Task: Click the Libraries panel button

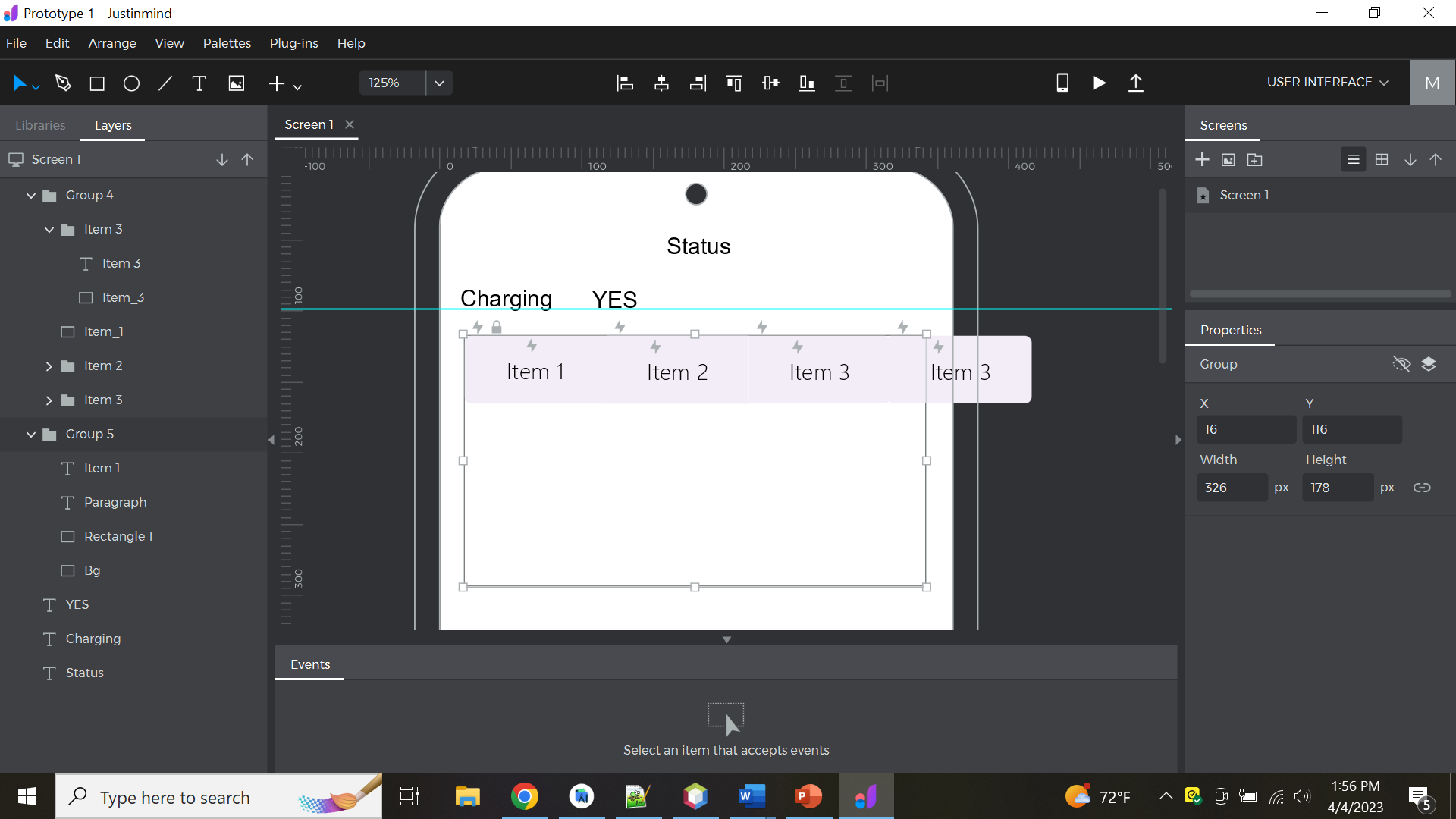Action: click(x=40, y=124)
